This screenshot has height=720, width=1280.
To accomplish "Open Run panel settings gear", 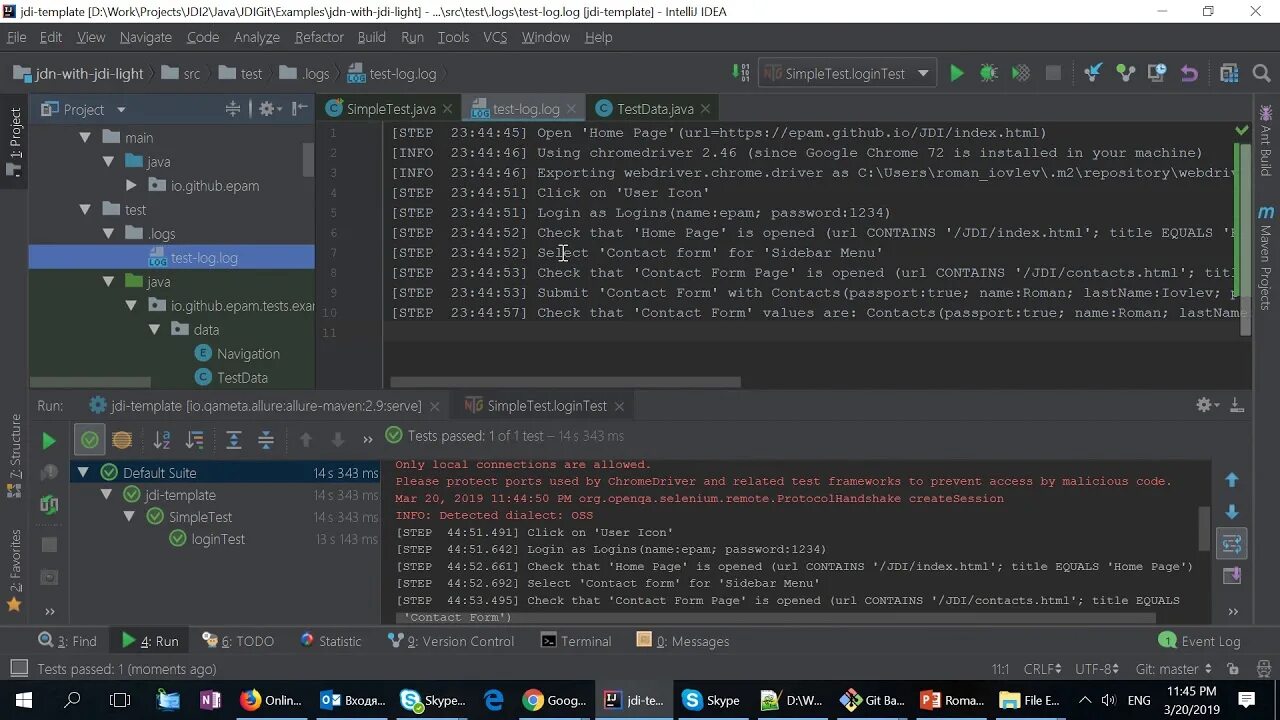I will tap(1206, 405).
